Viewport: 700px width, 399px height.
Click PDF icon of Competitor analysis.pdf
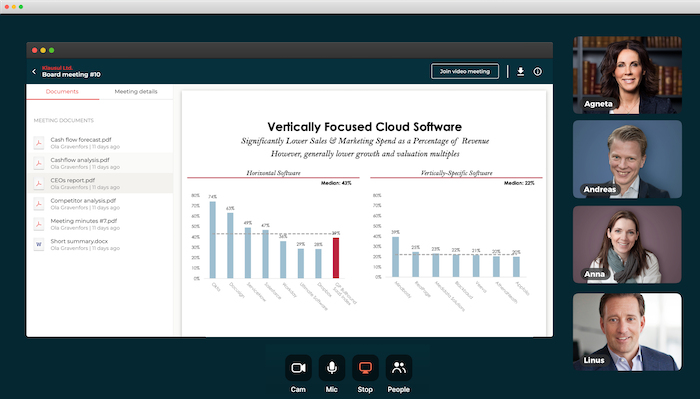39,204
